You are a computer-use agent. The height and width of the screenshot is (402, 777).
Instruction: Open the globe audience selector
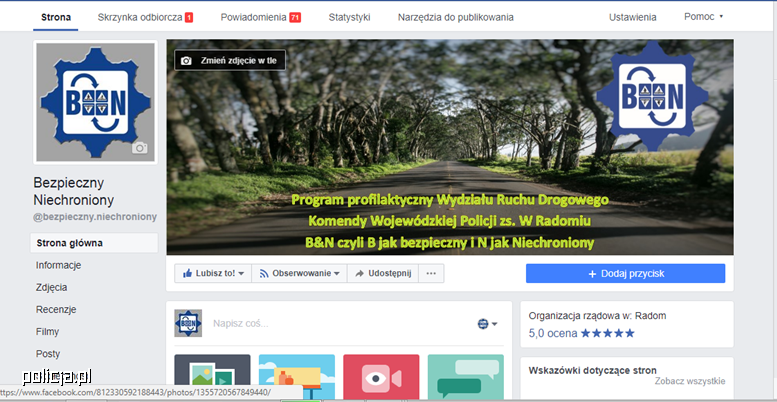(487, 324)
